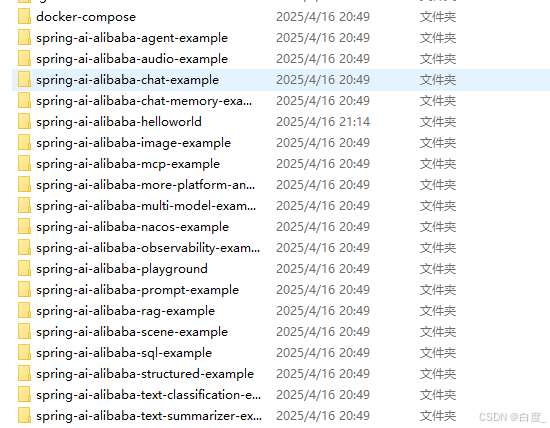
Task: Select the spring-ai-alibaba-prompt-example folder name
Action: (137, 290)
